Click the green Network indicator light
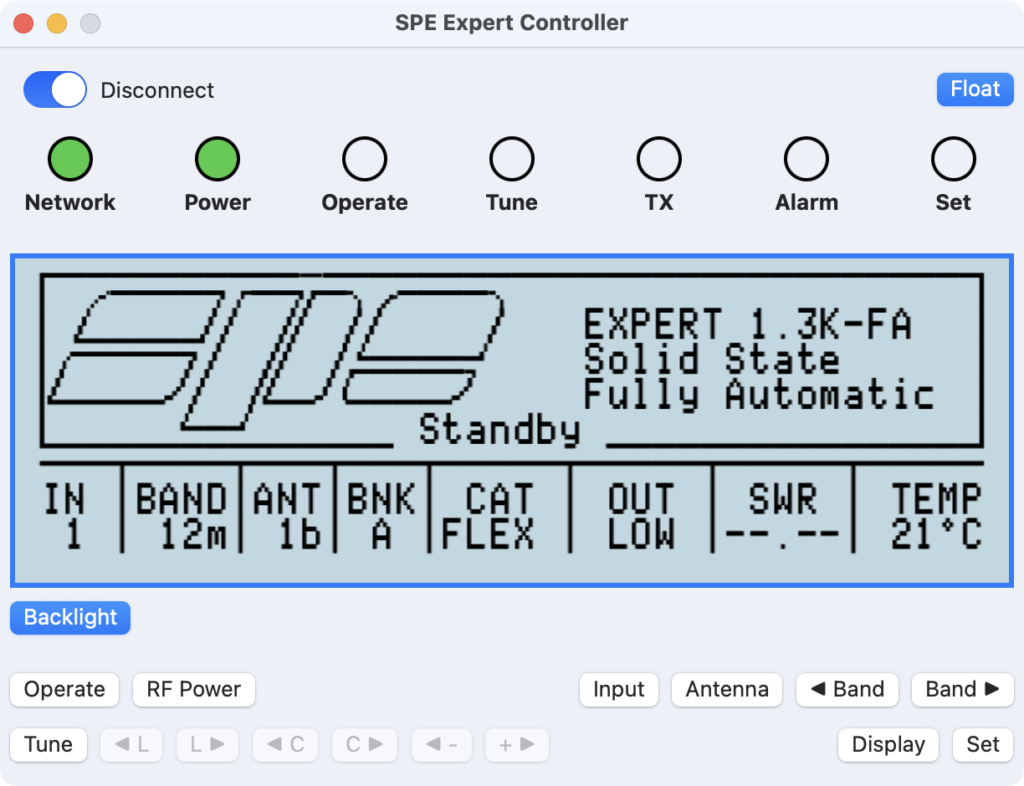The height and width of the screenshot is (786, 1024). coord(70,159)
